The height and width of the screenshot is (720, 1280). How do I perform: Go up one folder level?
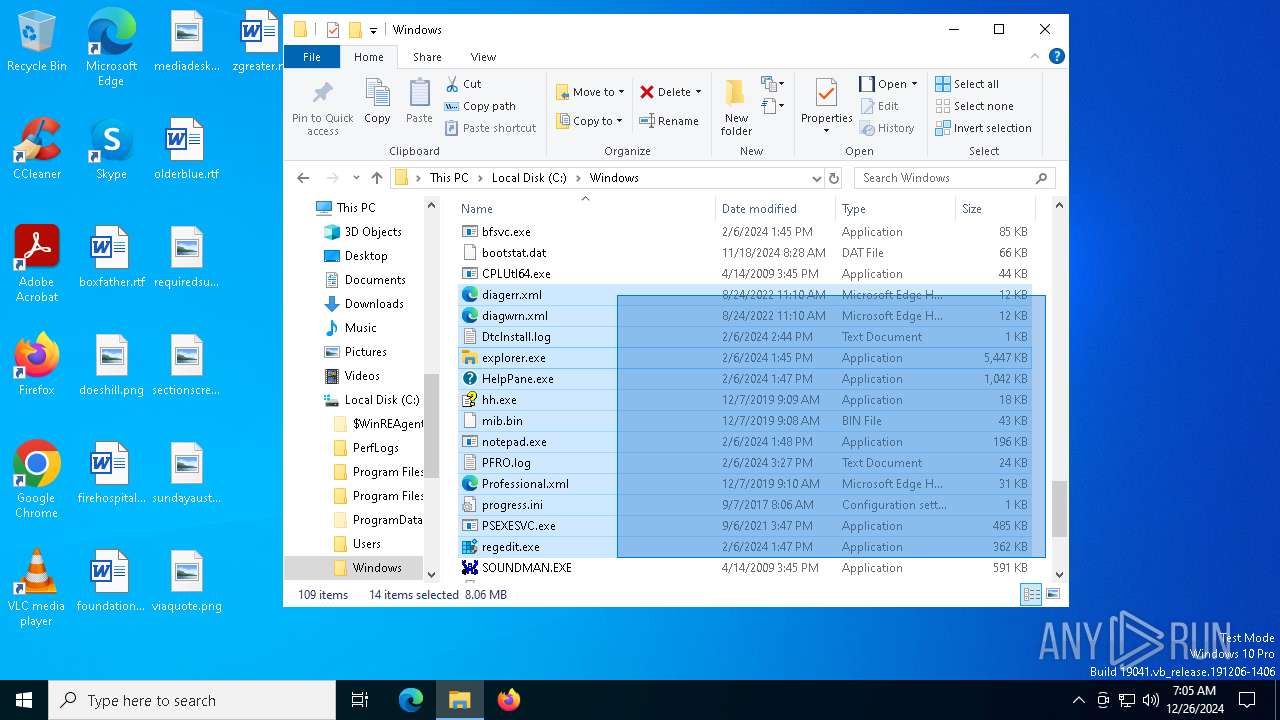376,178
